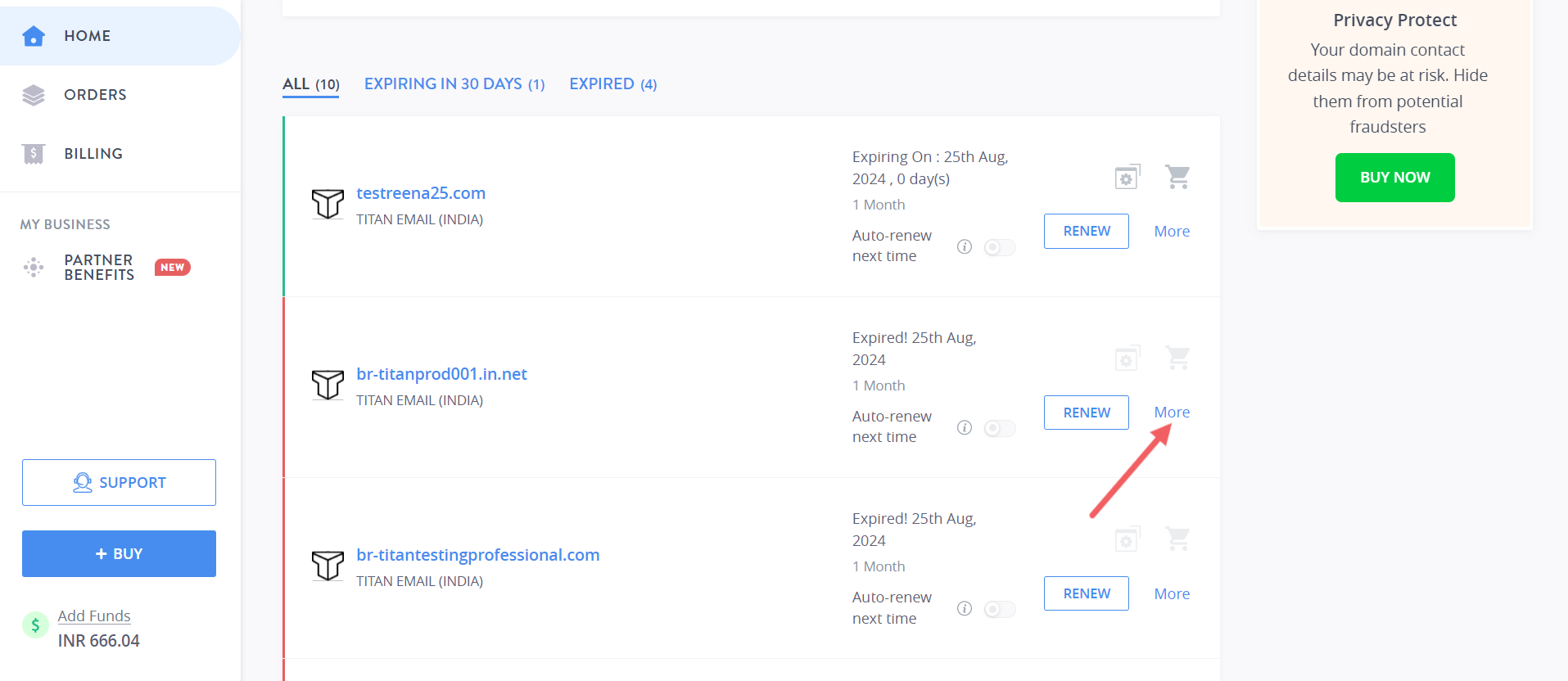Click the auto-renew info icon for br-titanprod001.in.net
The width and height of the screenshot is (1568, 681).
coord(965,427)
